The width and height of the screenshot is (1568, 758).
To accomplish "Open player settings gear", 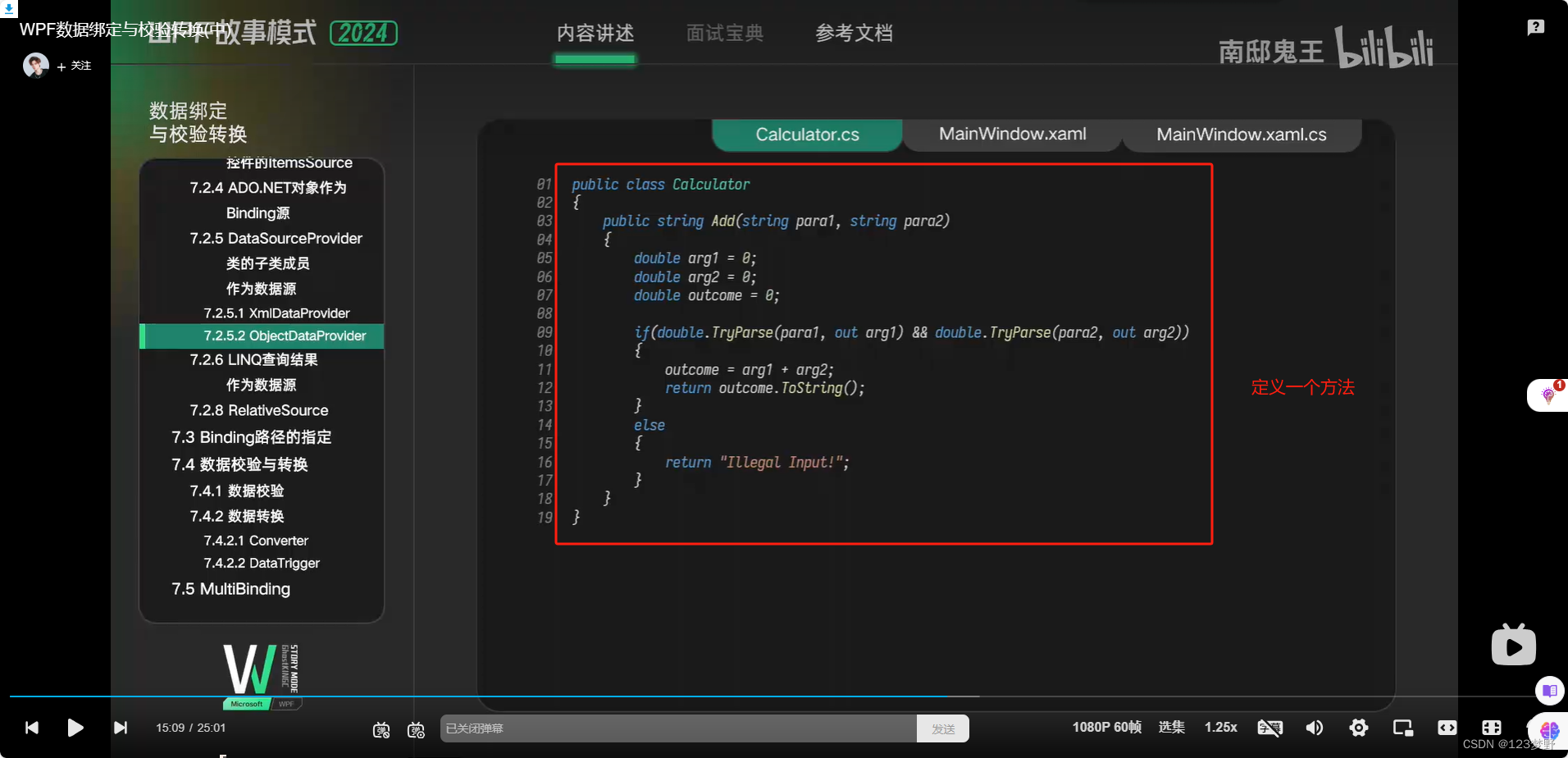I will point(1359,728).
